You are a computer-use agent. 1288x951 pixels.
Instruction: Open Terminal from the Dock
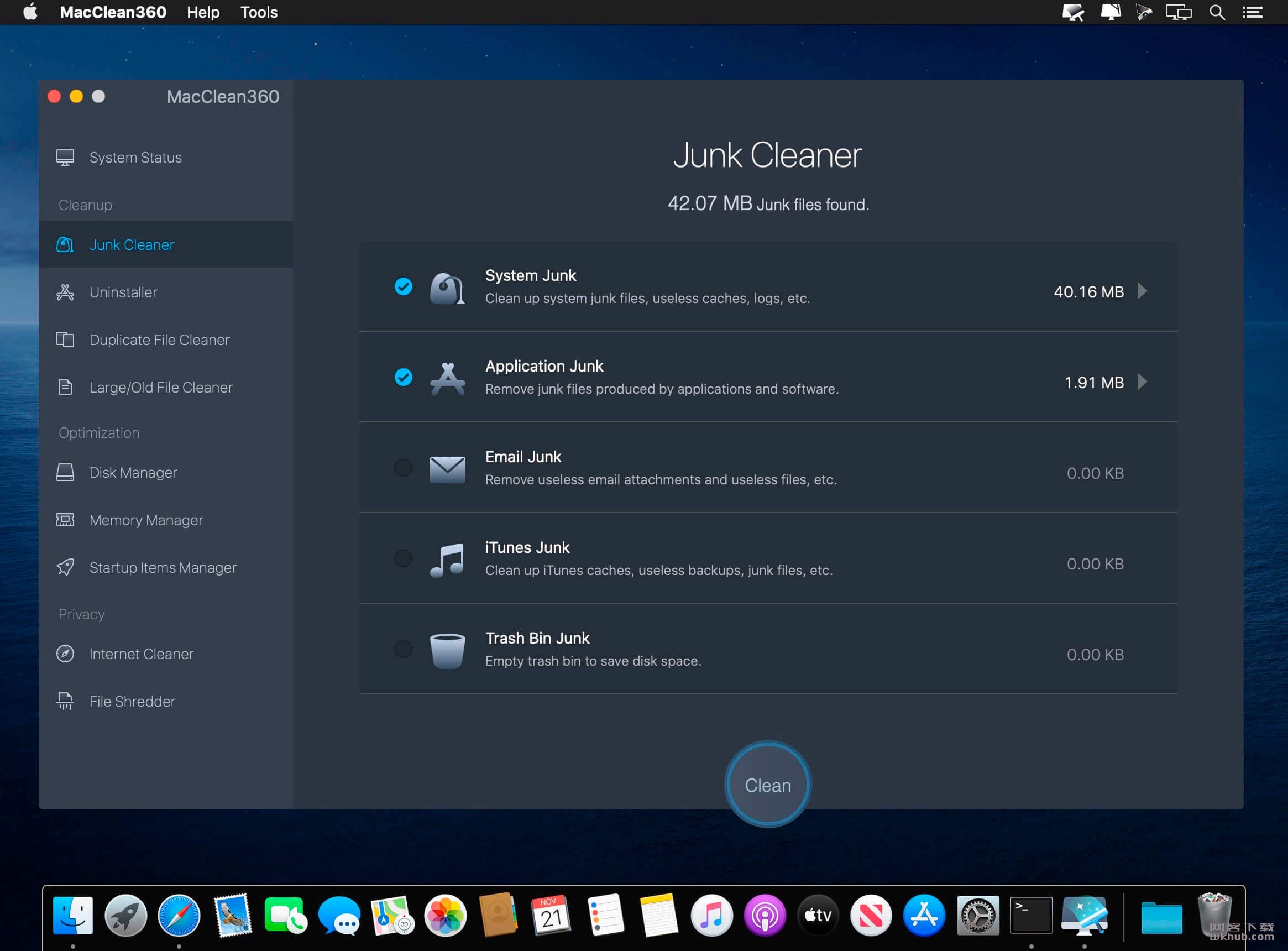[1032, 915]
